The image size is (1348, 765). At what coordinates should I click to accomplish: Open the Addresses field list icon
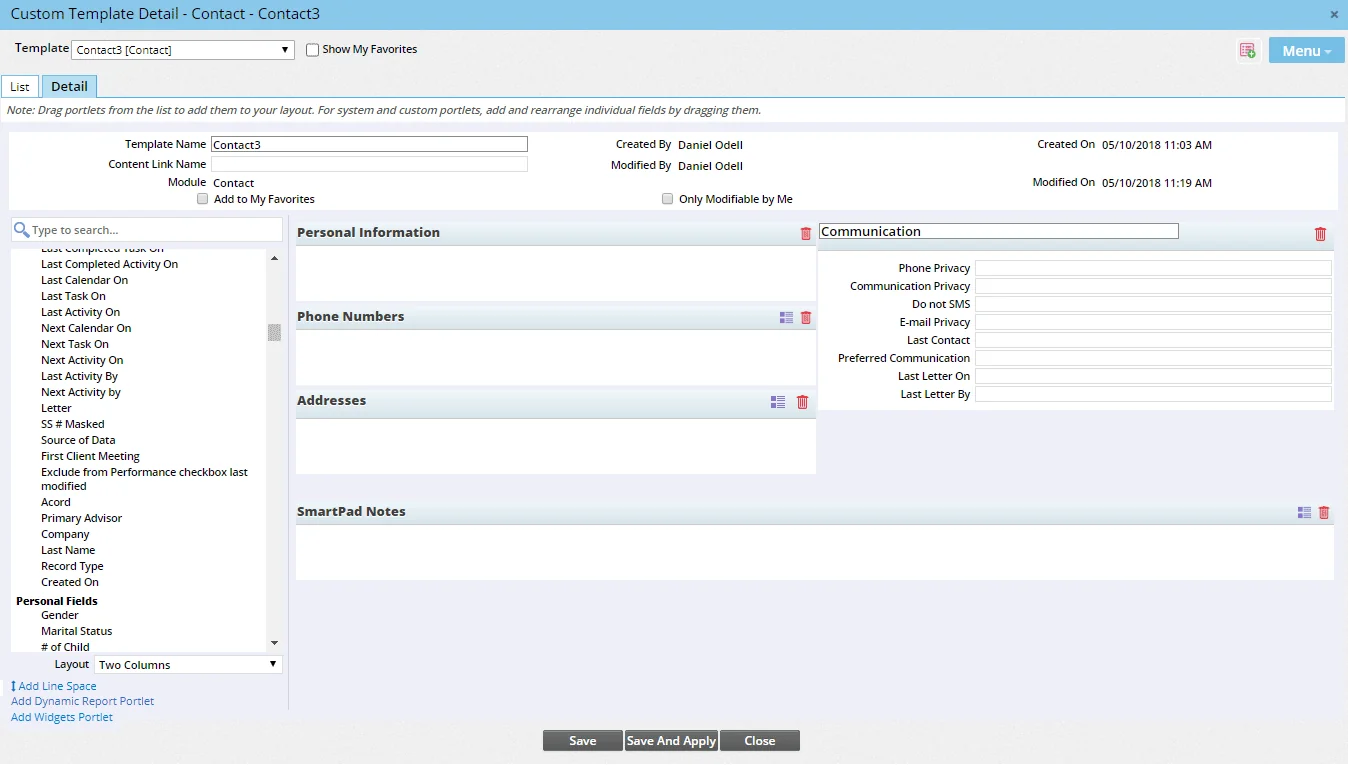click(777, 401)
